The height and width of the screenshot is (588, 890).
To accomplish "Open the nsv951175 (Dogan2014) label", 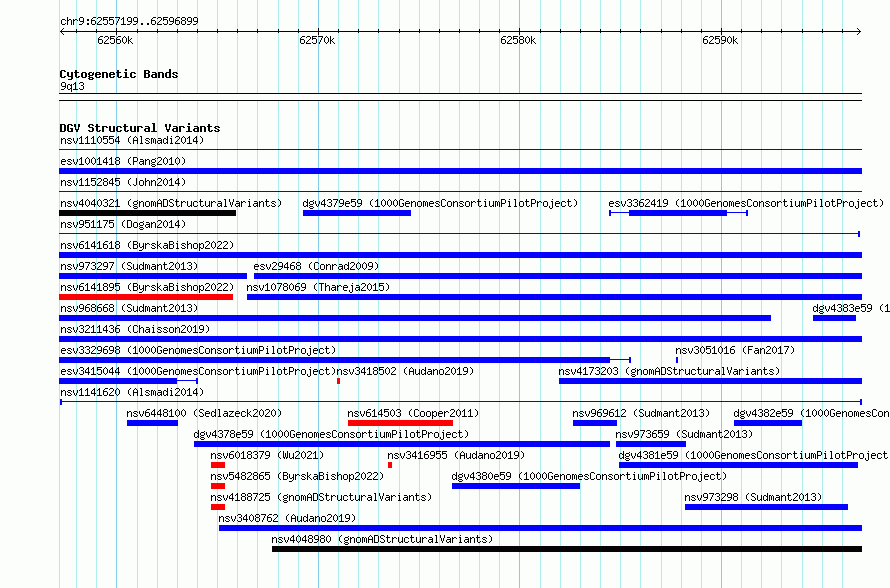I will 123,224.
